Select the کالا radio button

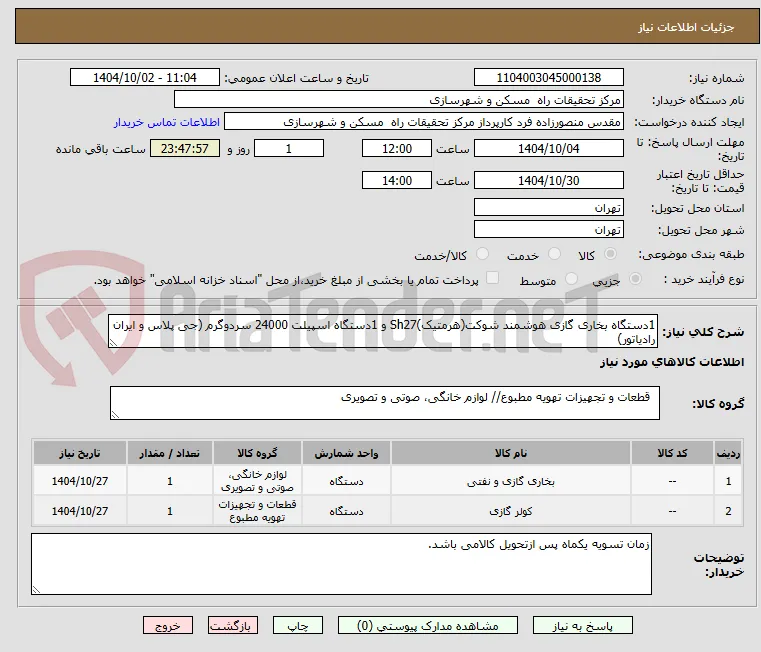pyautogui.click(x=611, y=254)
